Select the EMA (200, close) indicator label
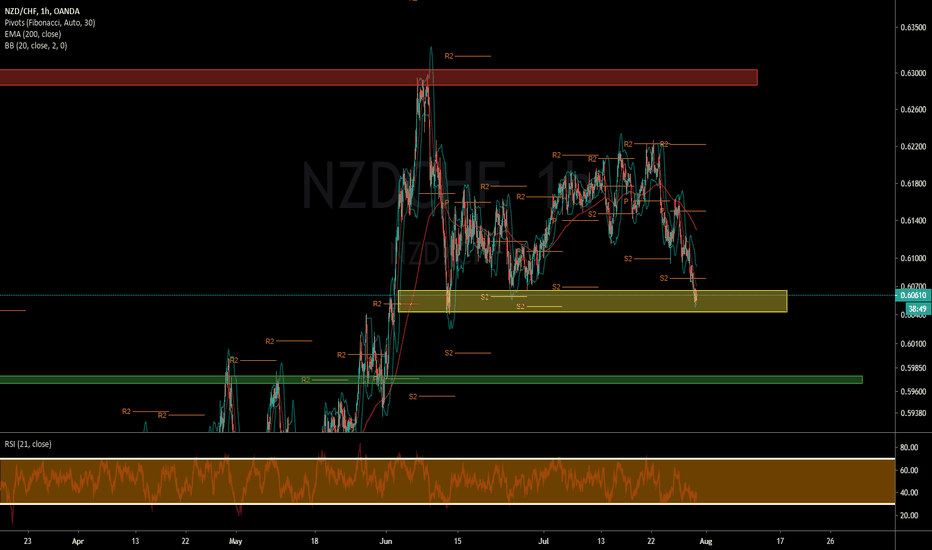 [33, 34]
